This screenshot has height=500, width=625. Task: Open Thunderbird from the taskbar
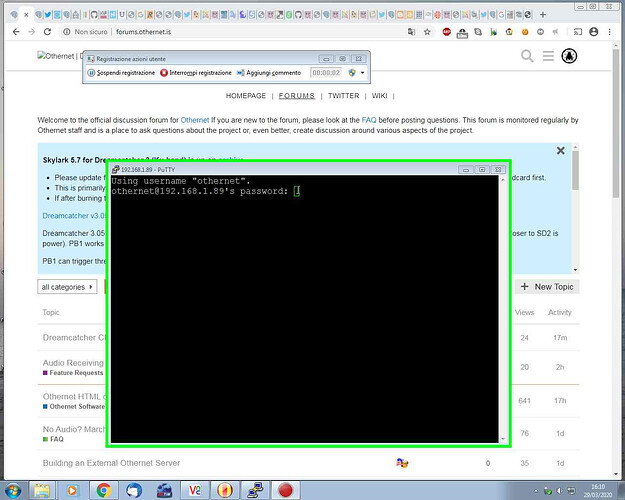click(134, 490)
